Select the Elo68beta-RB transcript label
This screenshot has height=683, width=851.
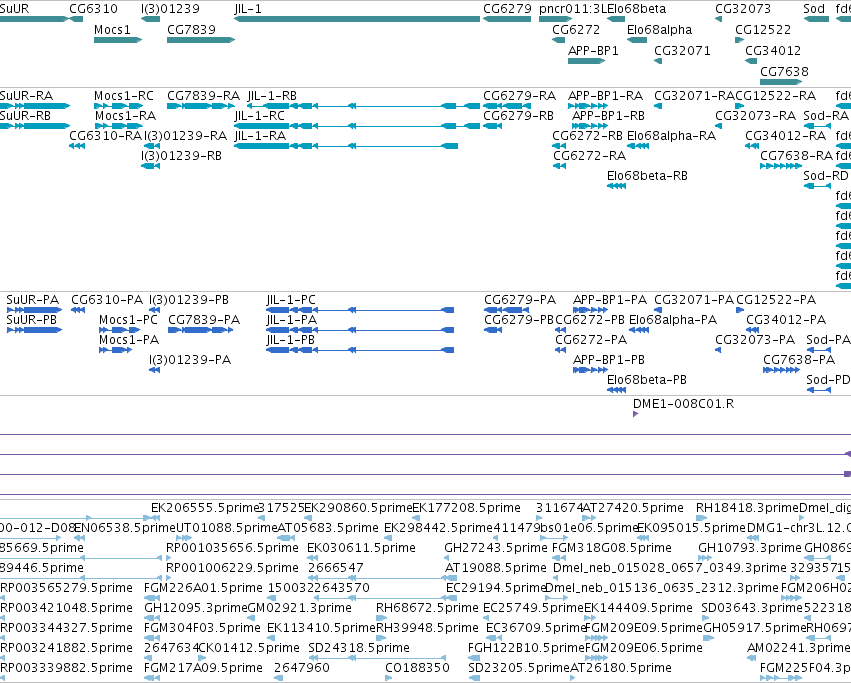pyautogui.click(x=647, y=176)
